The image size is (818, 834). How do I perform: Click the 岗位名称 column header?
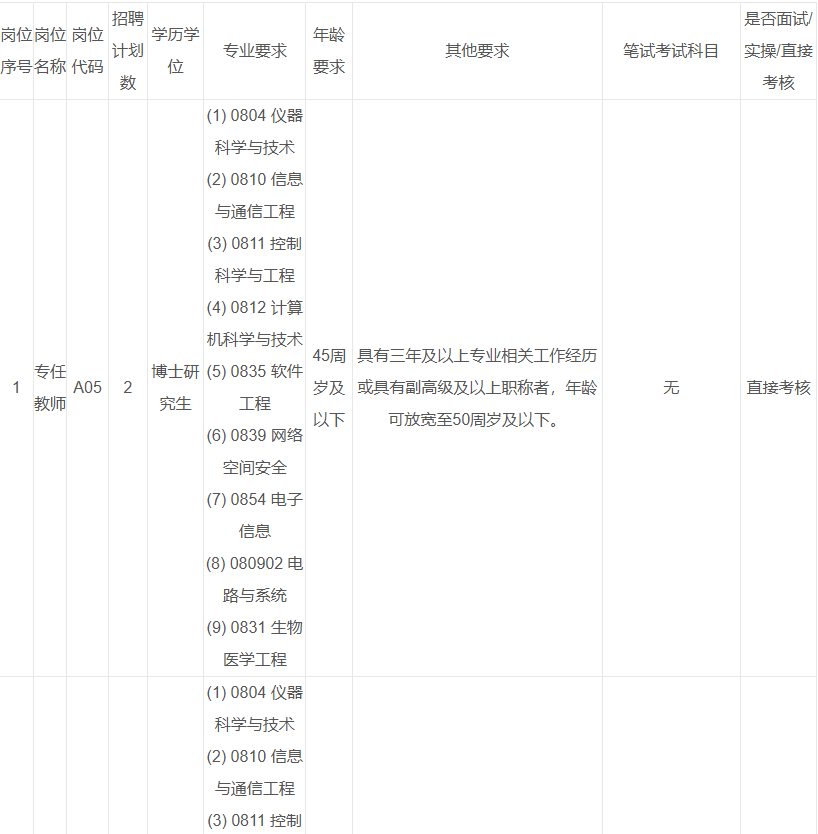click(x=50, y=51)
